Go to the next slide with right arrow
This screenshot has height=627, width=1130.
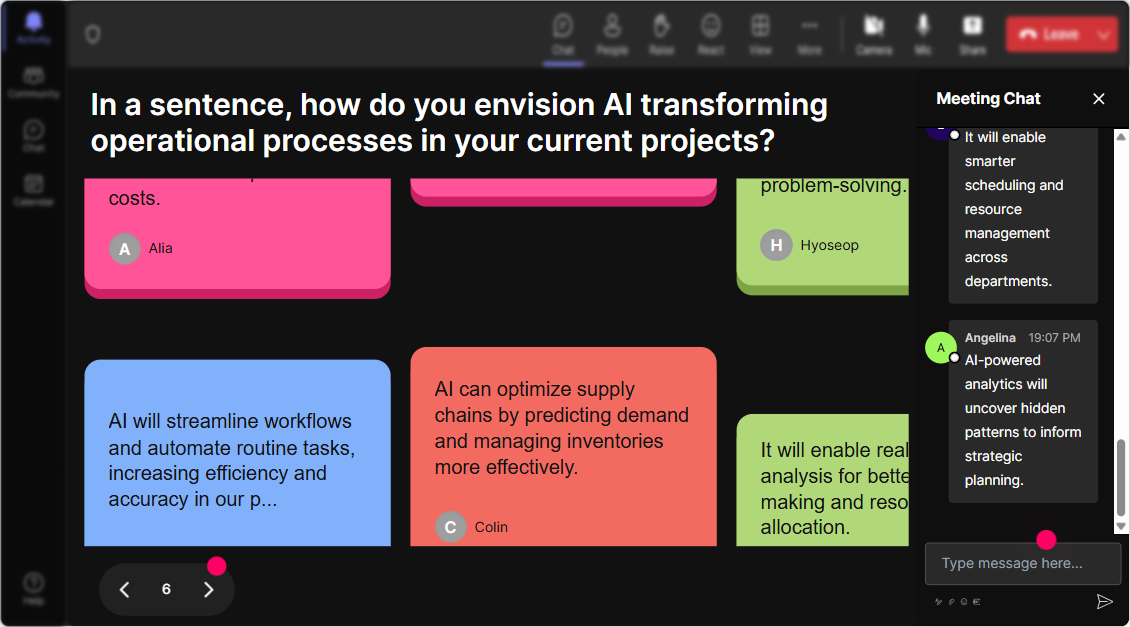(209, 590)
